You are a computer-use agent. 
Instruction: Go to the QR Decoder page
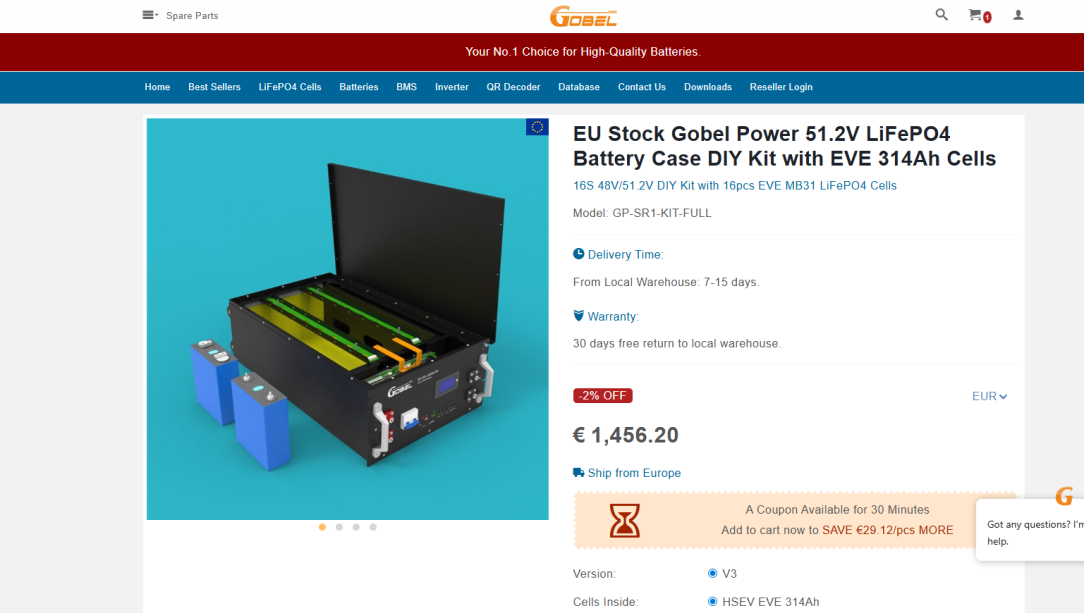click(x=513, y=87)
